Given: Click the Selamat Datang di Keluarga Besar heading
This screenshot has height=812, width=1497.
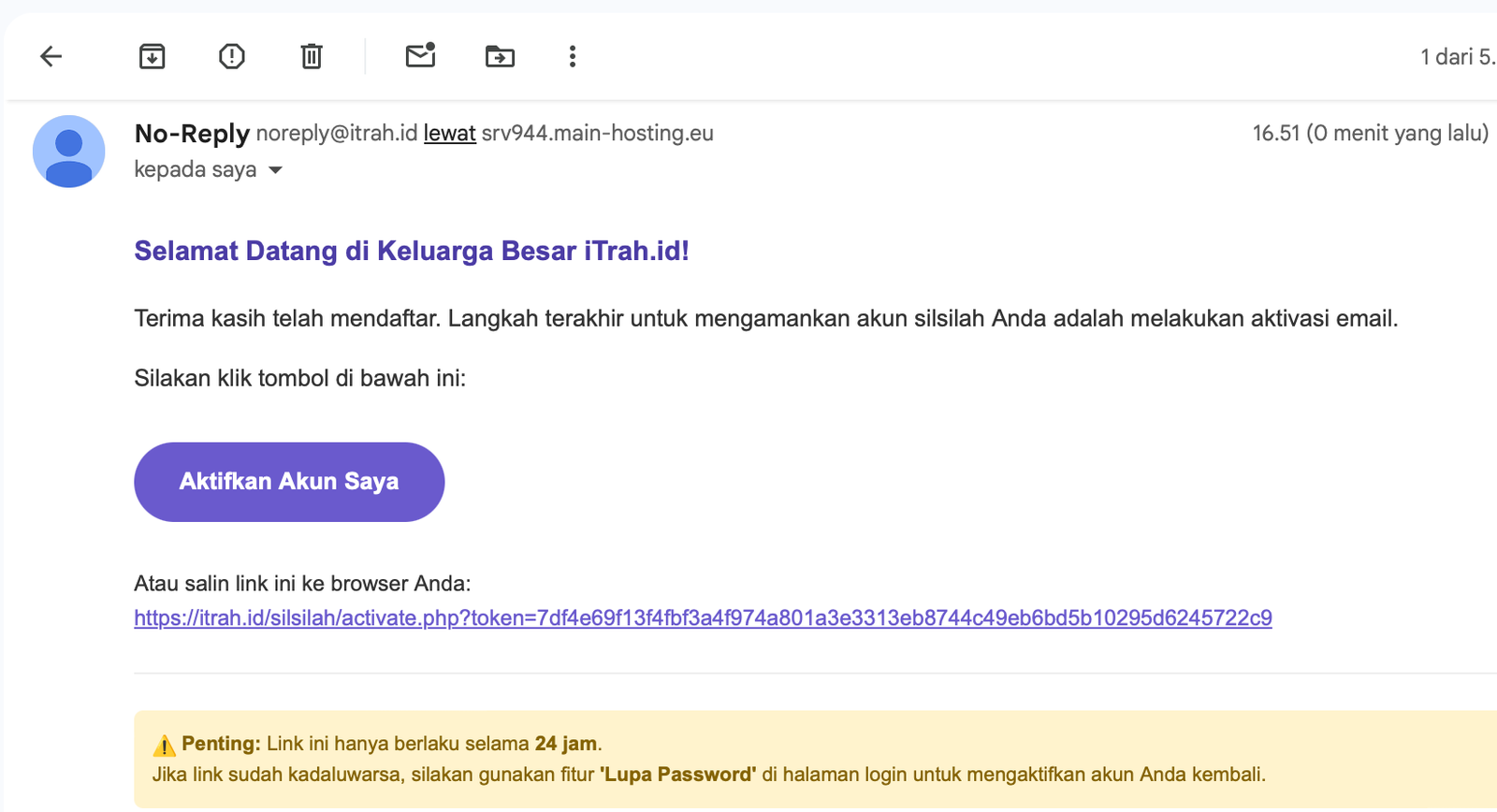Looking at the screenshot, I should point(412,251).
